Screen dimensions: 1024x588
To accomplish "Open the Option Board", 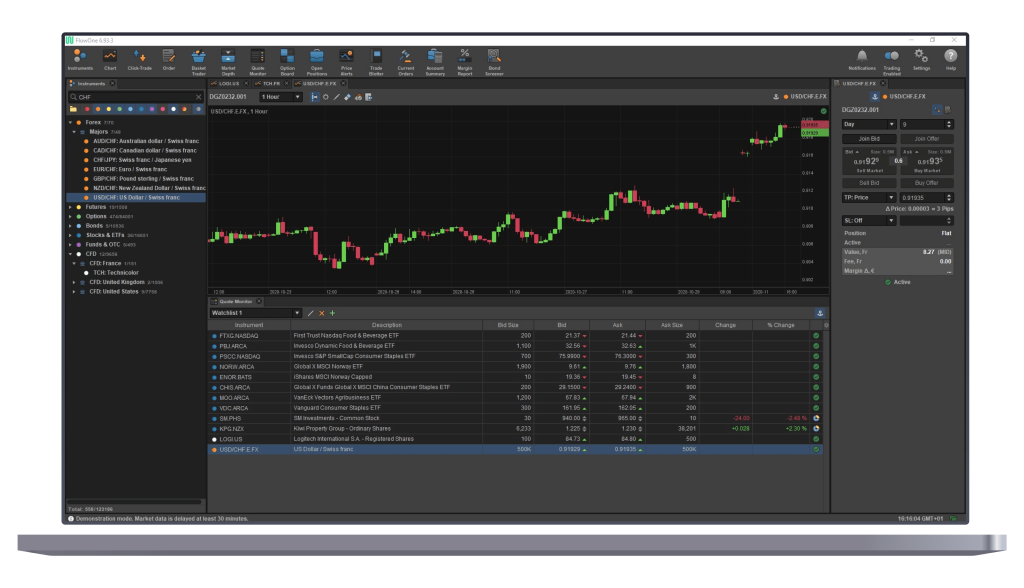I will (287, 62).
